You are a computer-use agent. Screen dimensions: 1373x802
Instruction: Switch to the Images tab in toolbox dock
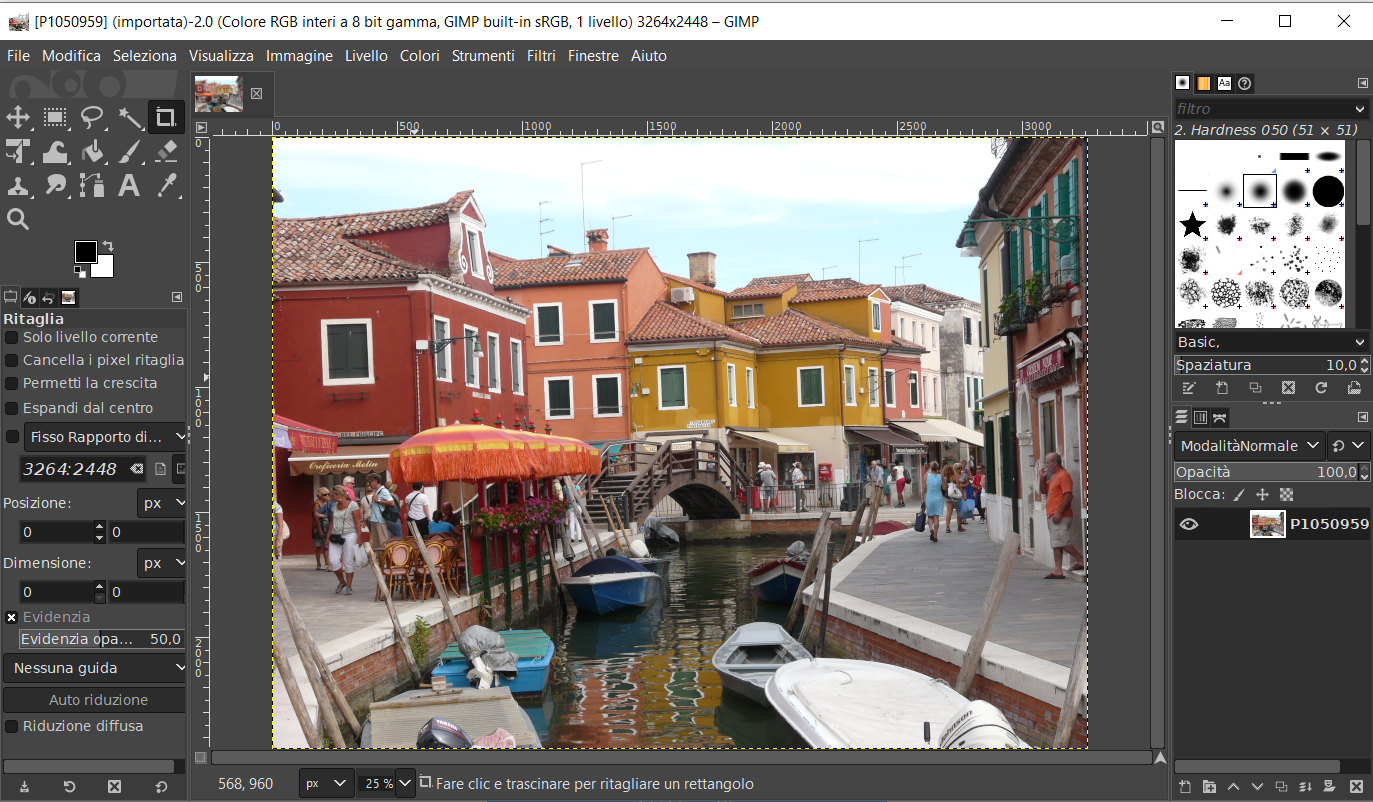(69, 297)
